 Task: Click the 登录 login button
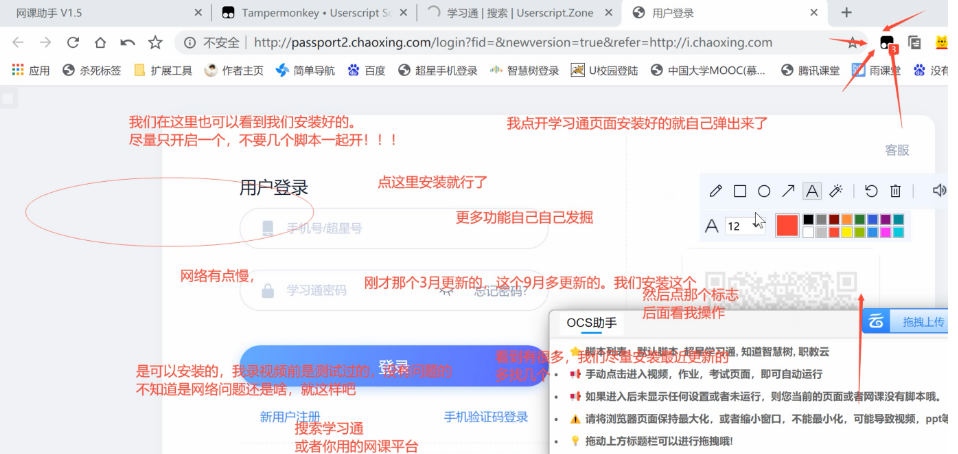click(394, 366)
